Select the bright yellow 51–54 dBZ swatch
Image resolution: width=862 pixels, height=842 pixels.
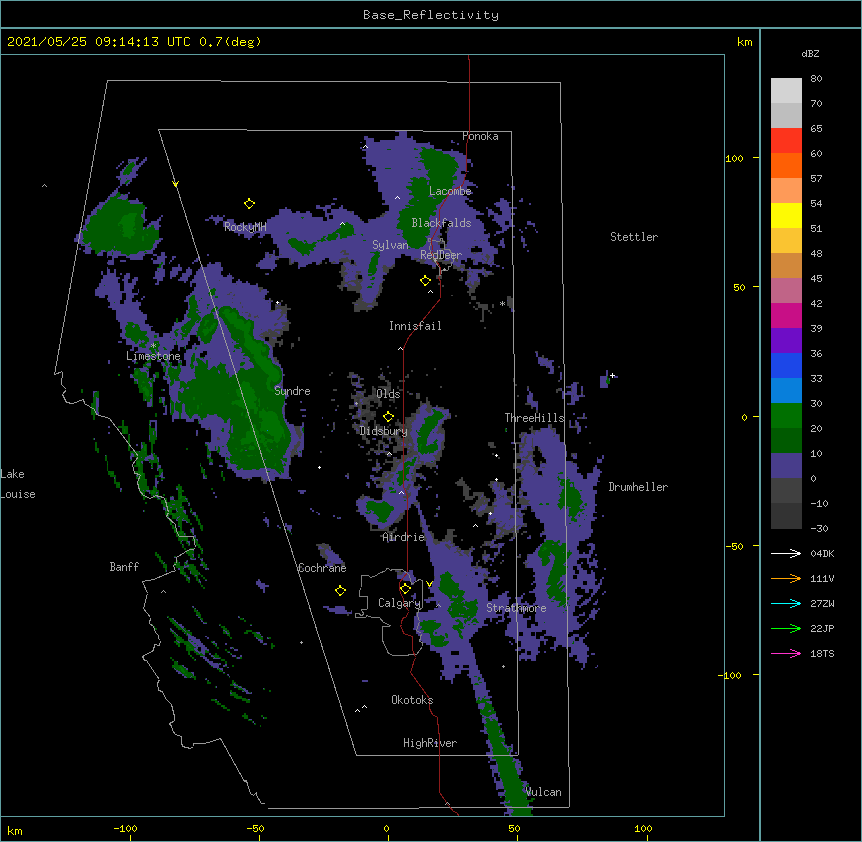(x=786, y=215)
